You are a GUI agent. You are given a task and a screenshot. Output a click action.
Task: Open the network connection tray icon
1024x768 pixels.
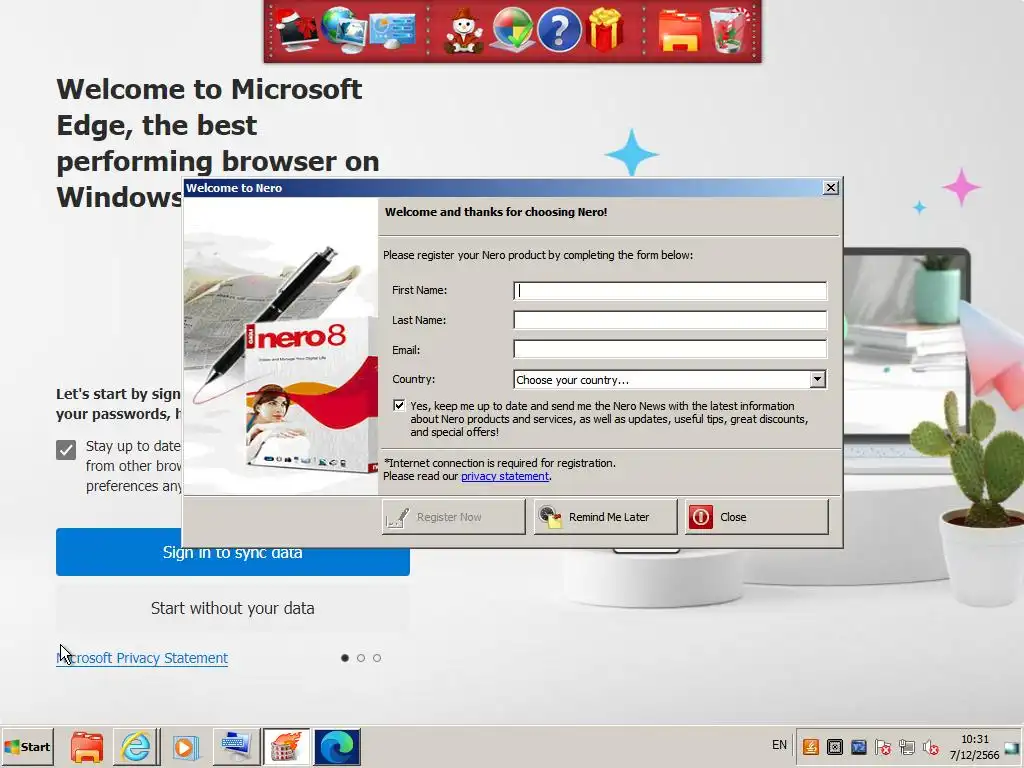click(906, 746)
